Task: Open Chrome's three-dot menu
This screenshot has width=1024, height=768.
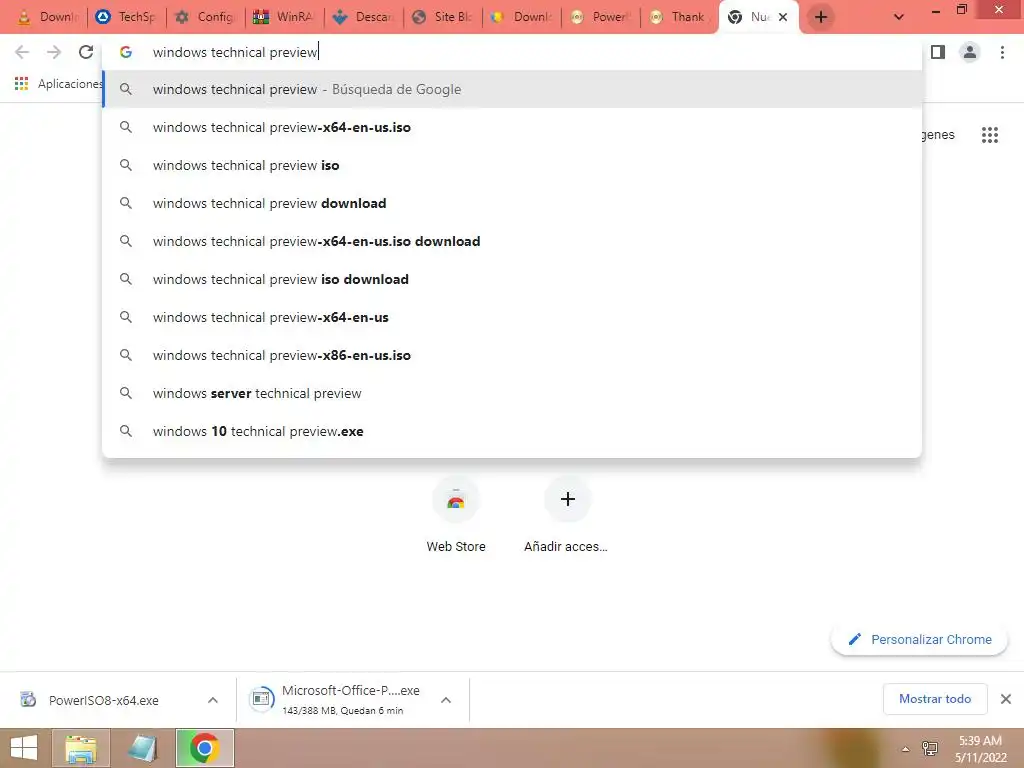Action: [1002, 52]
